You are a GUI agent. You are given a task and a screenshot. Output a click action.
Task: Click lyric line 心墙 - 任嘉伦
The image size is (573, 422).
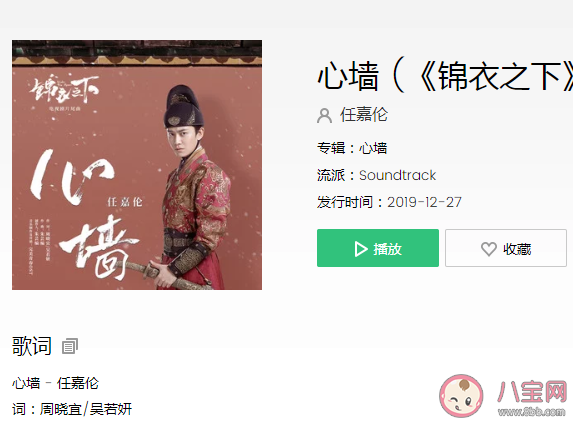[x=55, y=383]
